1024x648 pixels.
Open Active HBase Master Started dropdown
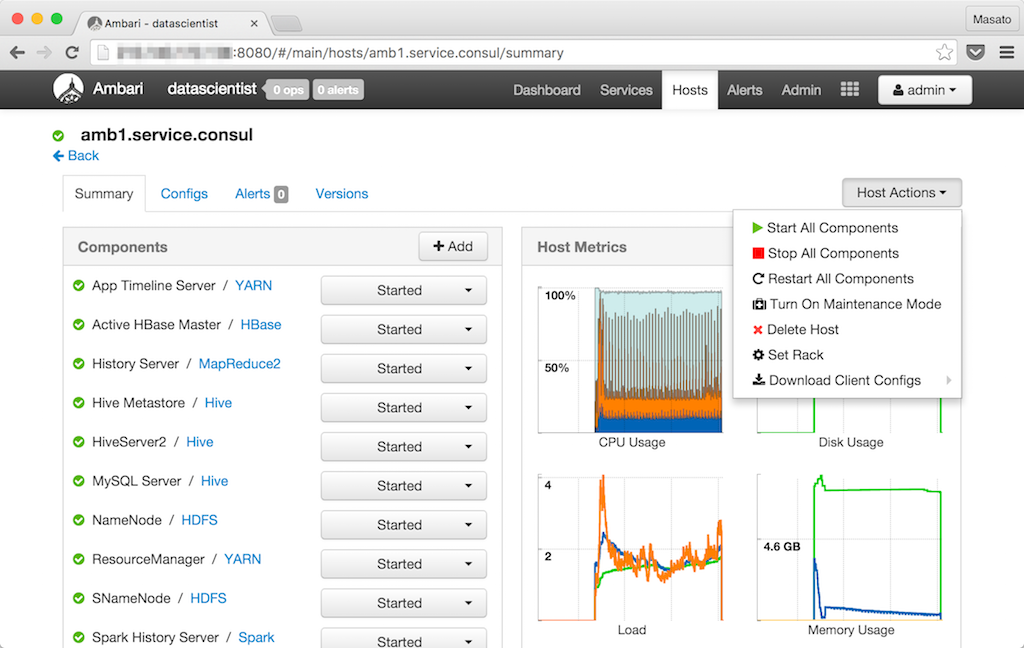click(404, 329)
